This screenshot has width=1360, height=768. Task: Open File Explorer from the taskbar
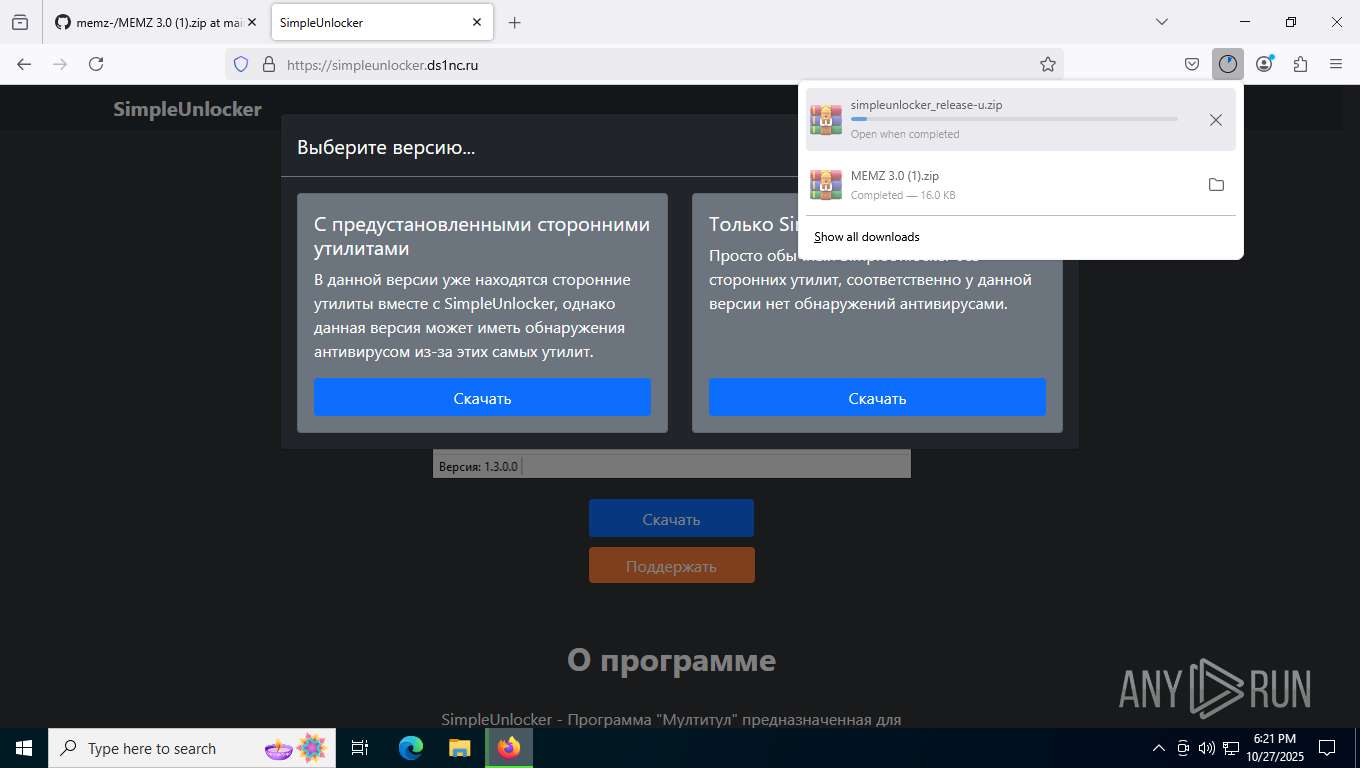click(x=459, y=748)
